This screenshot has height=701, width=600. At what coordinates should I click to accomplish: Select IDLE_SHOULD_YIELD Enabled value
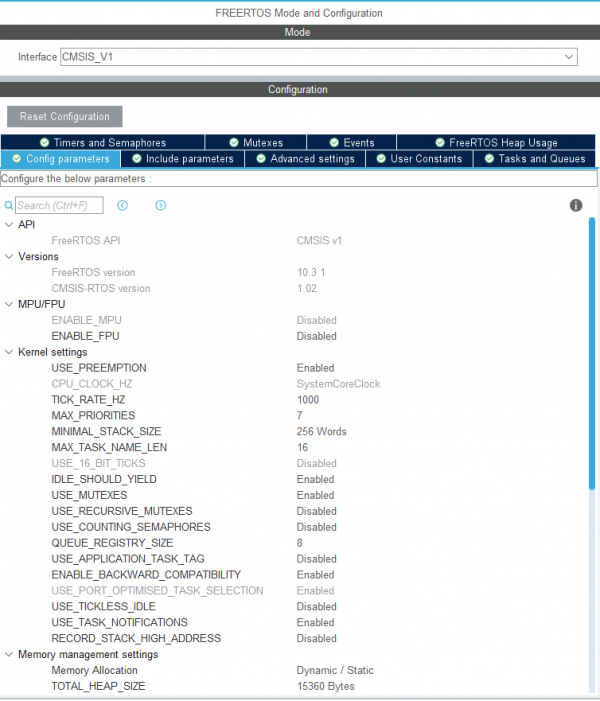pos(315,479)
